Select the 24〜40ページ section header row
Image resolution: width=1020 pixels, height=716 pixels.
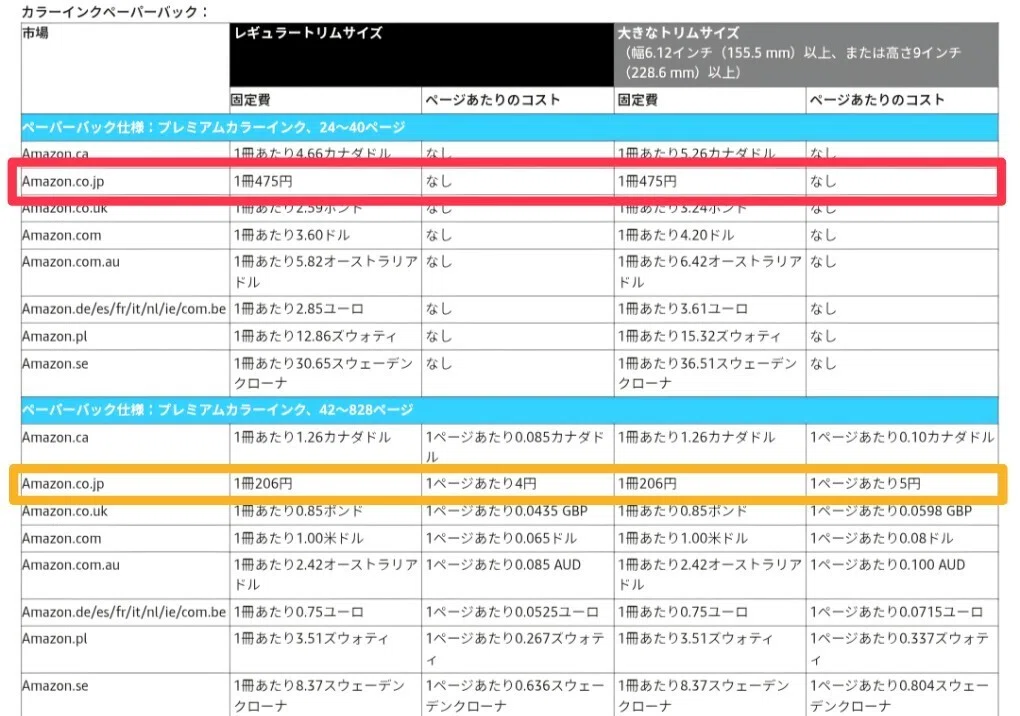509,127
